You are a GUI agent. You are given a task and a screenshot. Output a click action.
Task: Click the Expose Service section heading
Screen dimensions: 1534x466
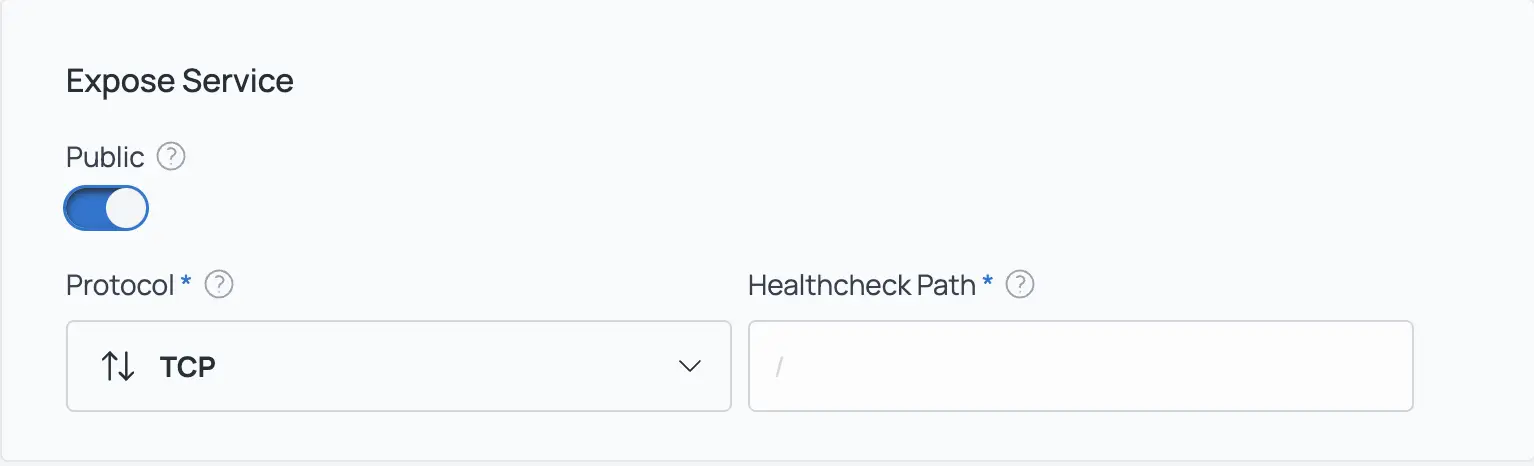tap(180, 81)
